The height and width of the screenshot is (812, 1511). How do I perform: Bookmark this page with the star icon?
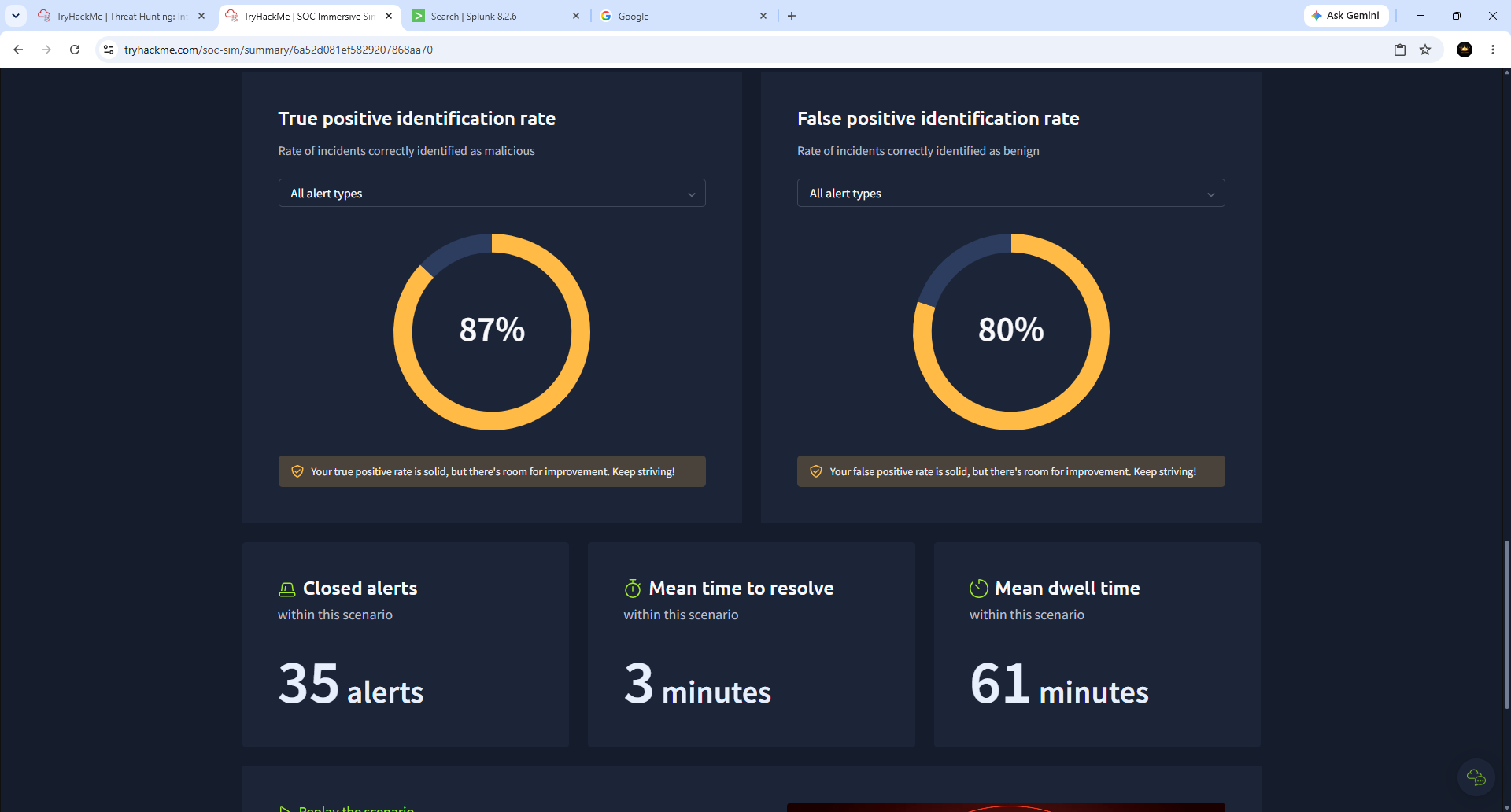[x=1425, y=50]
